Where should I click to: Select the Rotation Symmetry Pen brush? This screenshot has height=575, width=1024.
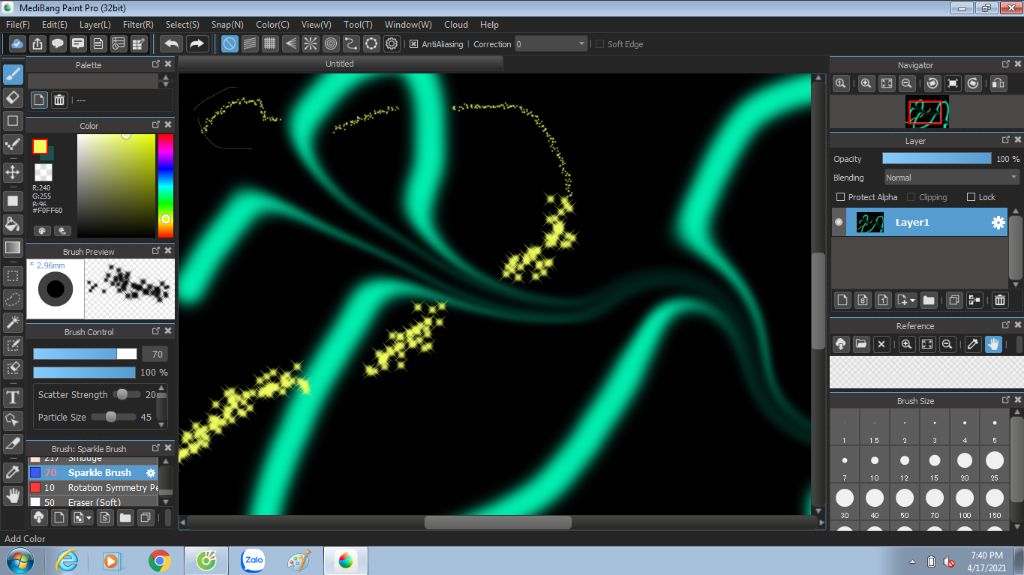click(93, 487)
